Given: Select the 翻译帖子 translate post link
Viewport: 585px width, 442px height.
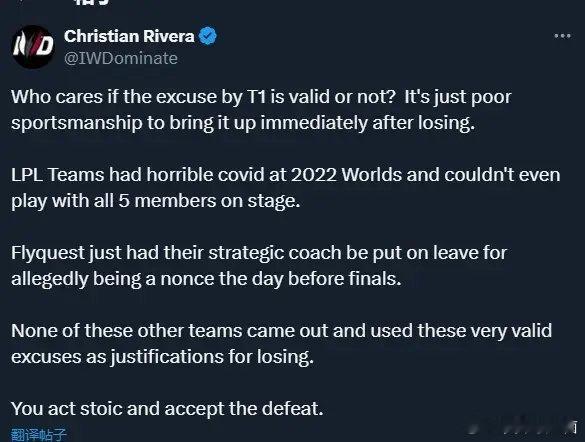Looking at the screenshot, I should [x=38, y=435].
